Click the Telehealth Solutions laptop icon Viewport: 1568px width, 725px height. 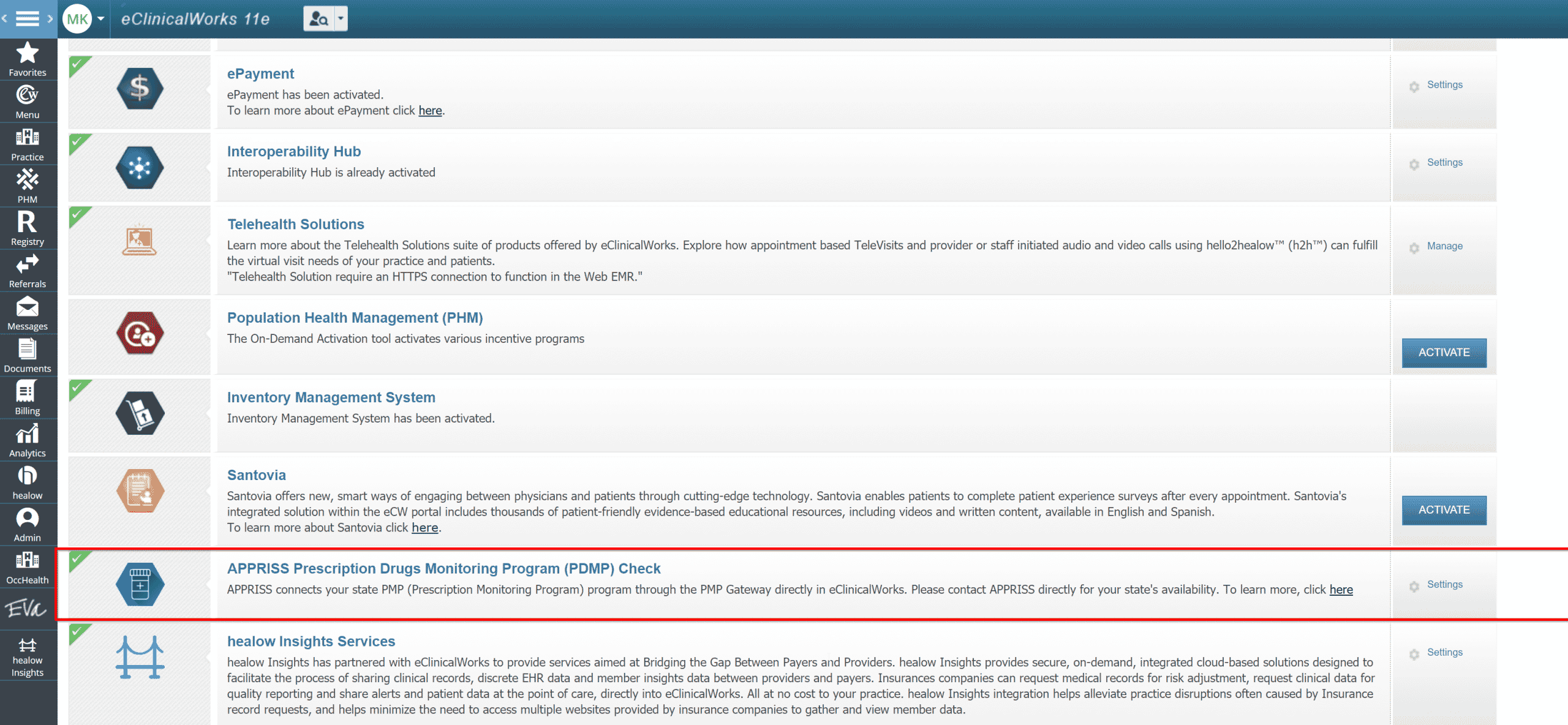140,241
